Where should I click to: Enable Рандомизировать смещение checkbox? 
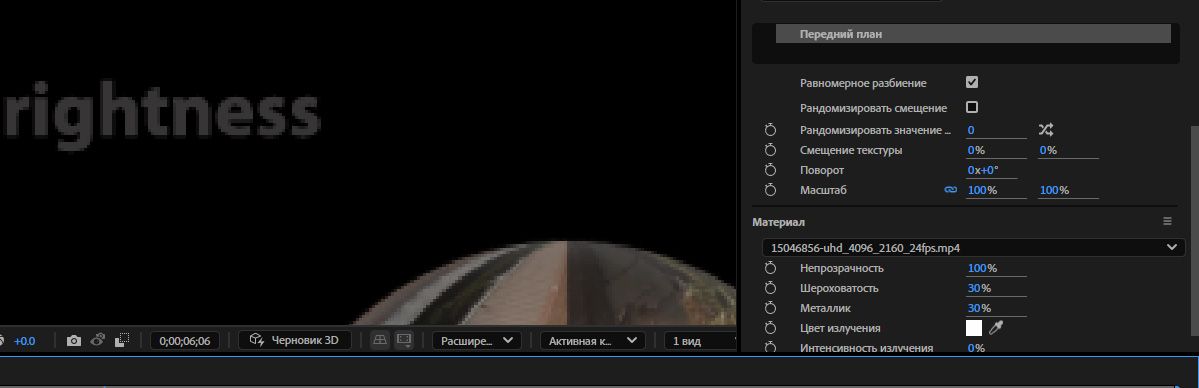click(x=972, y=107)
